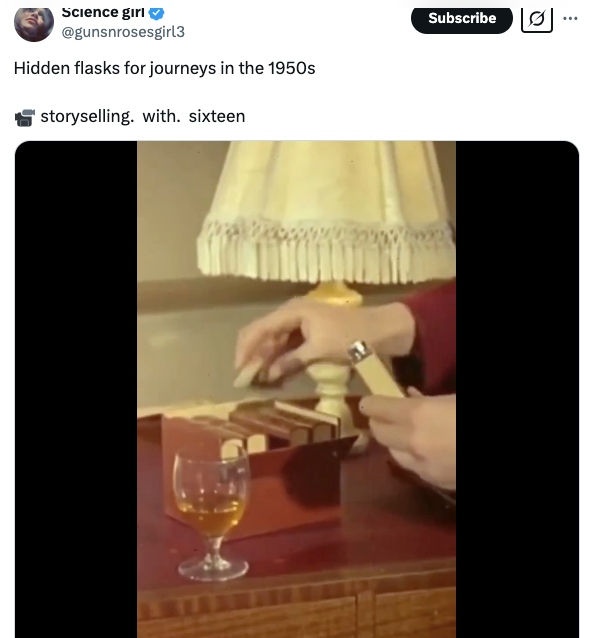The width and height of the screenshot is (592, 638).
Task: Click '1950s' in the post text
Action: click(x=292, y=68)
